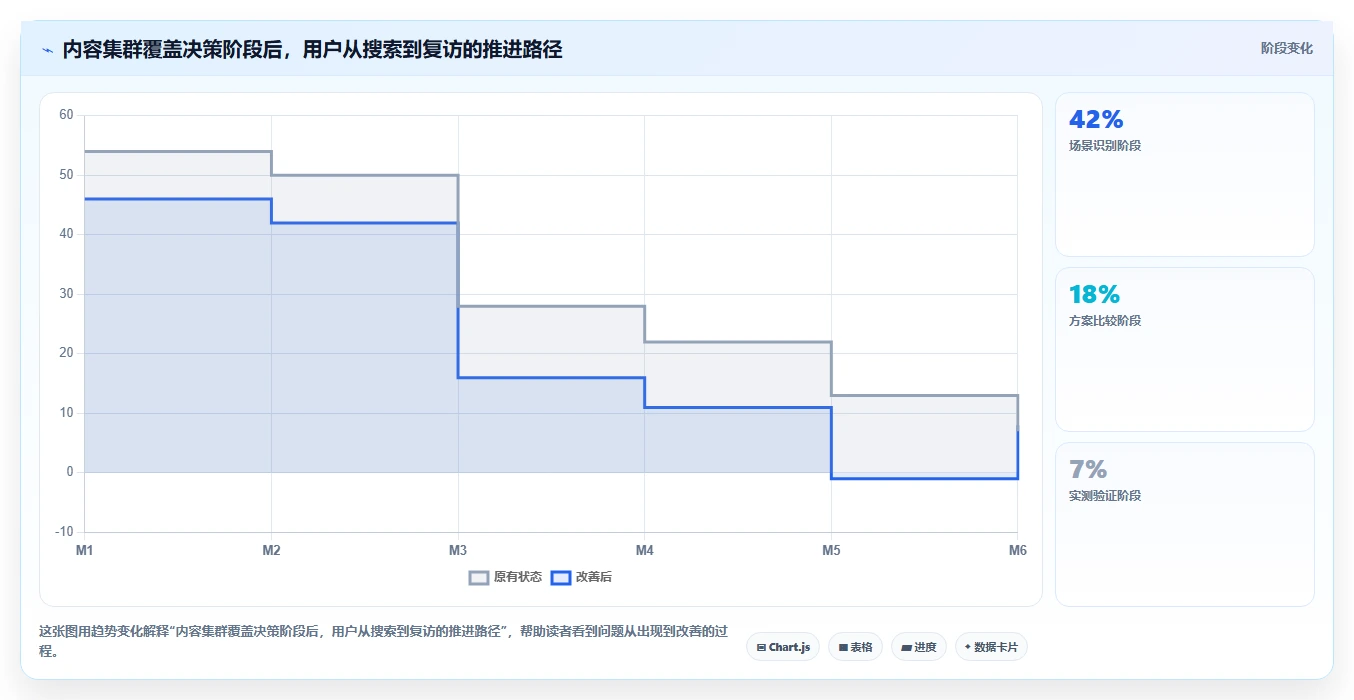The image size is (1354, 700).
Task: Click the M5 axis label
Action: pyautogui.click(x=831, y=550)
